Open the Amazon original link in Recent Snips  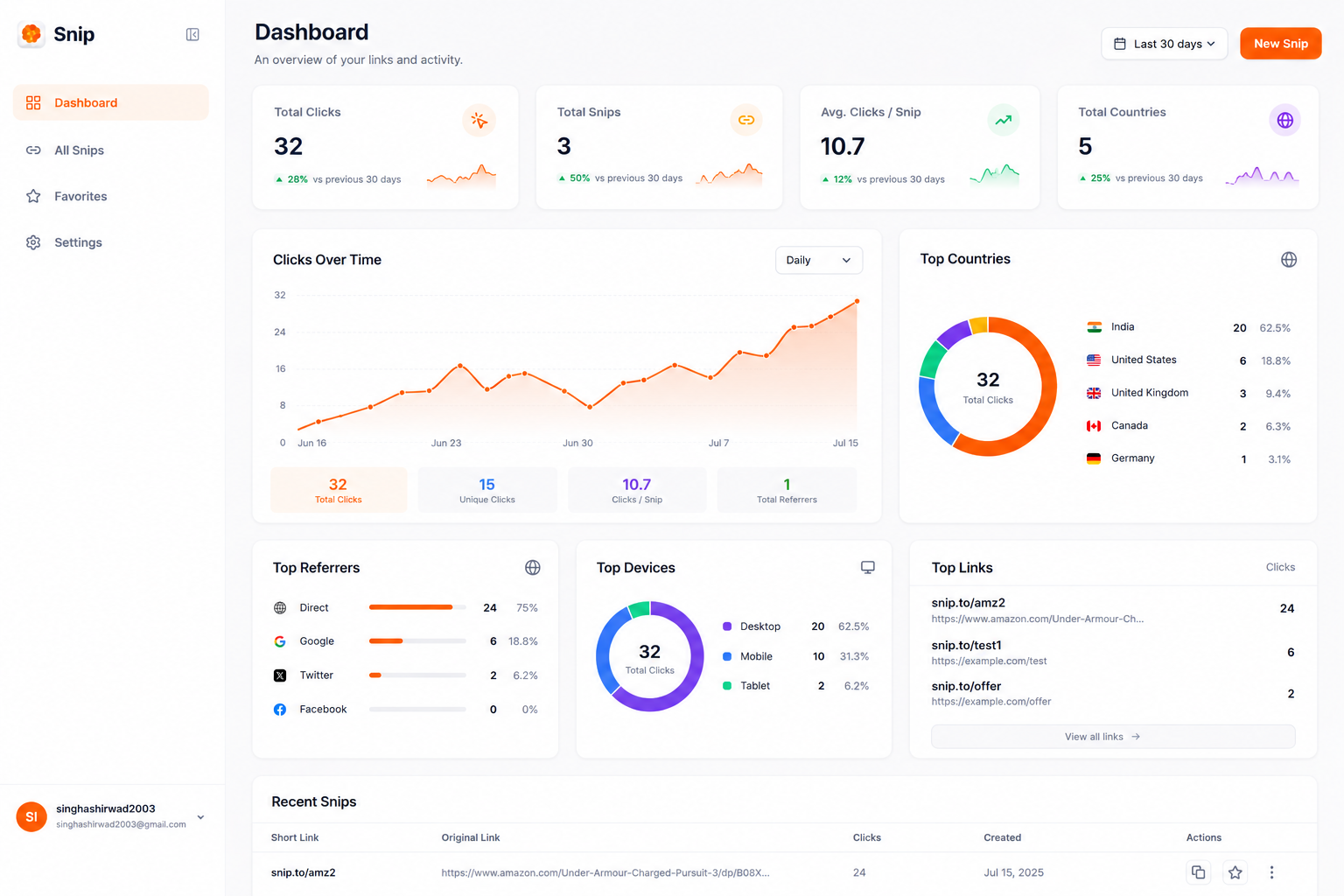(x=605, y=872)
